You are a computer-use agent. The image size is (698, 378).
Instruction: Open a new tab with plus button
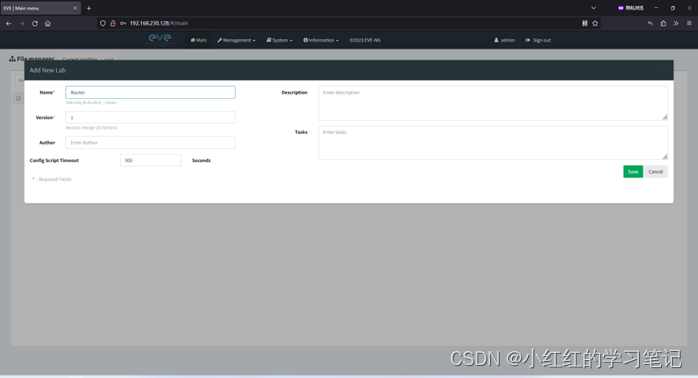click(89, 8)
